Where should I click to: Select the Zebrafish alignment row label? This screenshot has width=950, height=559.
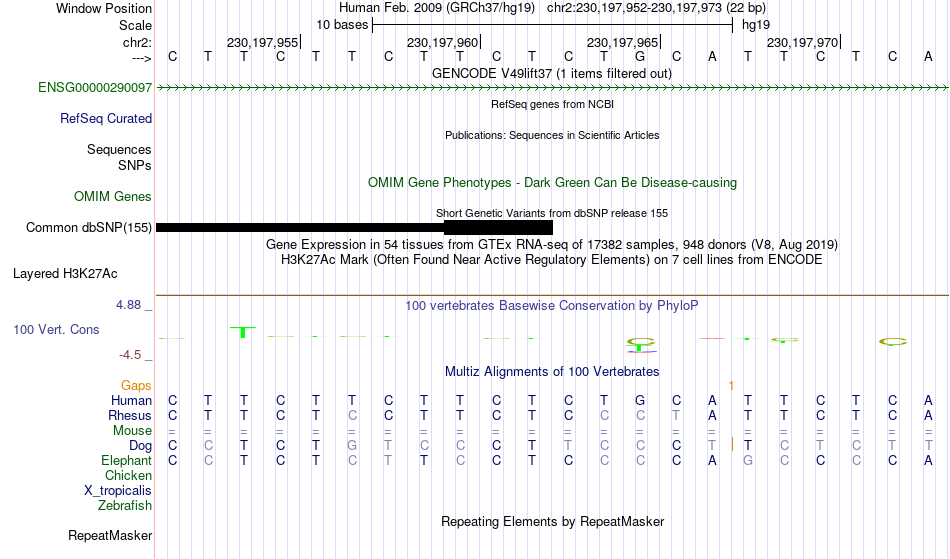(125, 506)
